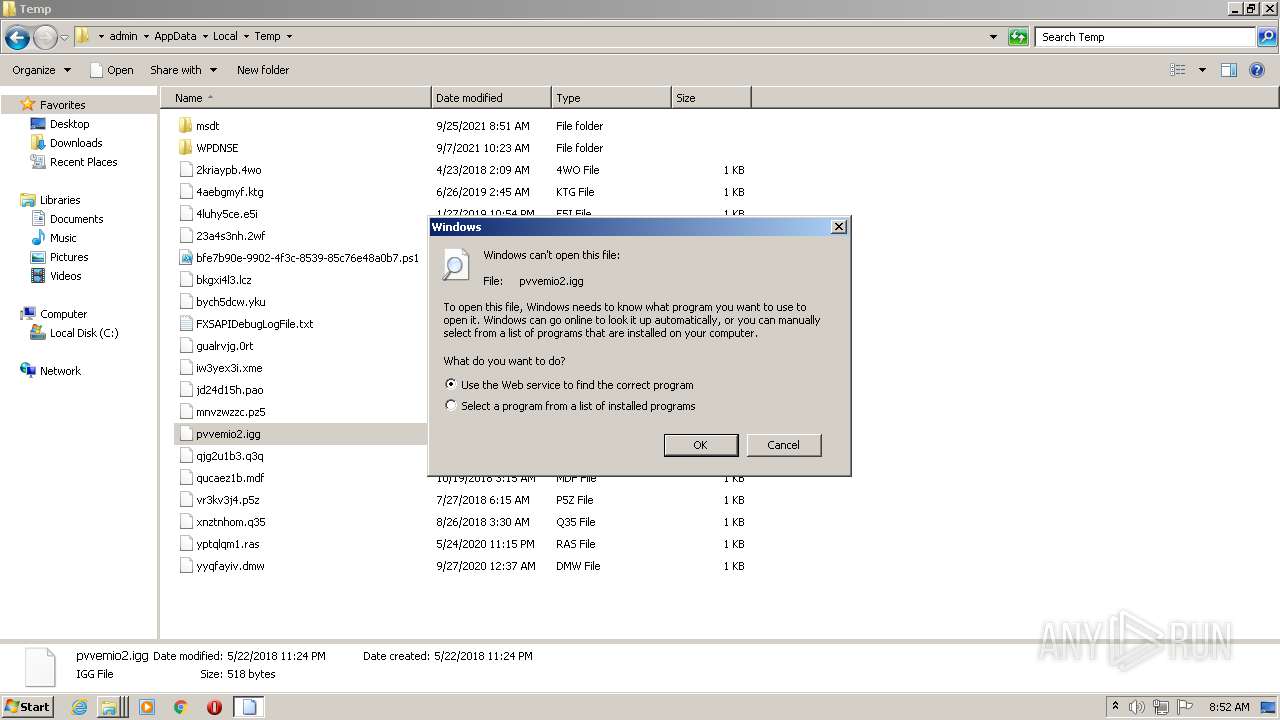
Task: Select the PowerShell script bfe7b90e file icon
Action: click(x=185, y=258)
